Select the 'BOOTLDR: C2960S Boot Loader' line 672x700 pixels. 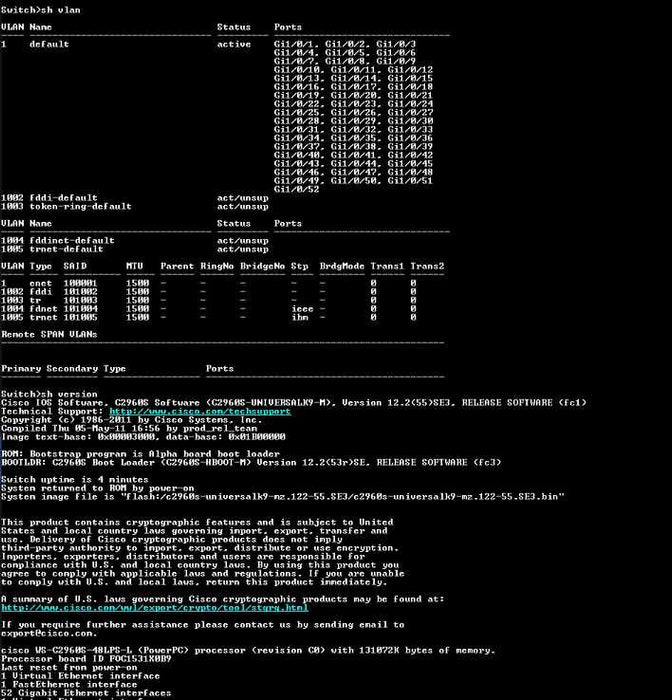pos(251,462)
